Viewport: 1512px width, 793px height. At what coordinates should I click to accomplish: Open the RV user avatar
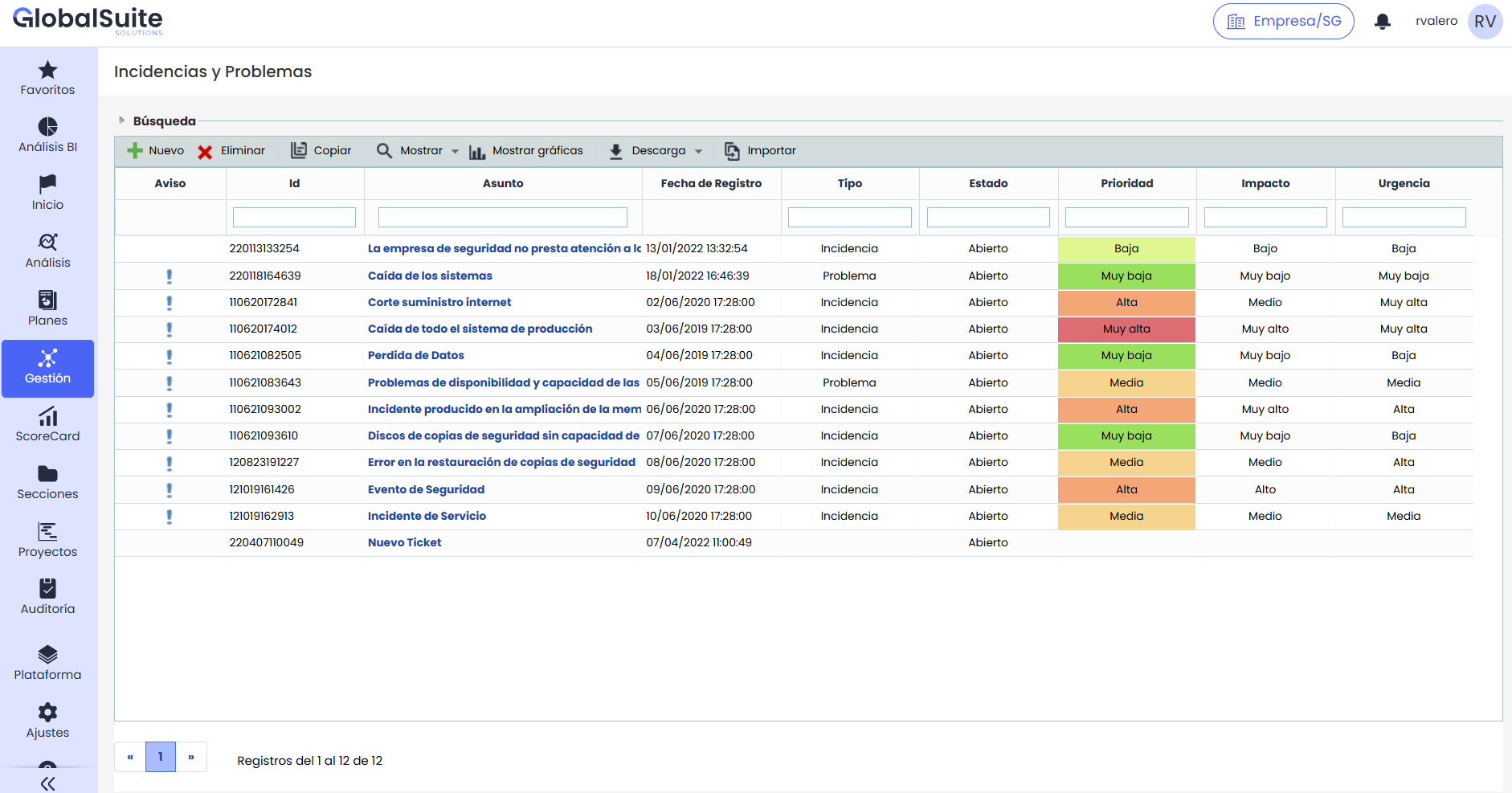[1485, 22]
